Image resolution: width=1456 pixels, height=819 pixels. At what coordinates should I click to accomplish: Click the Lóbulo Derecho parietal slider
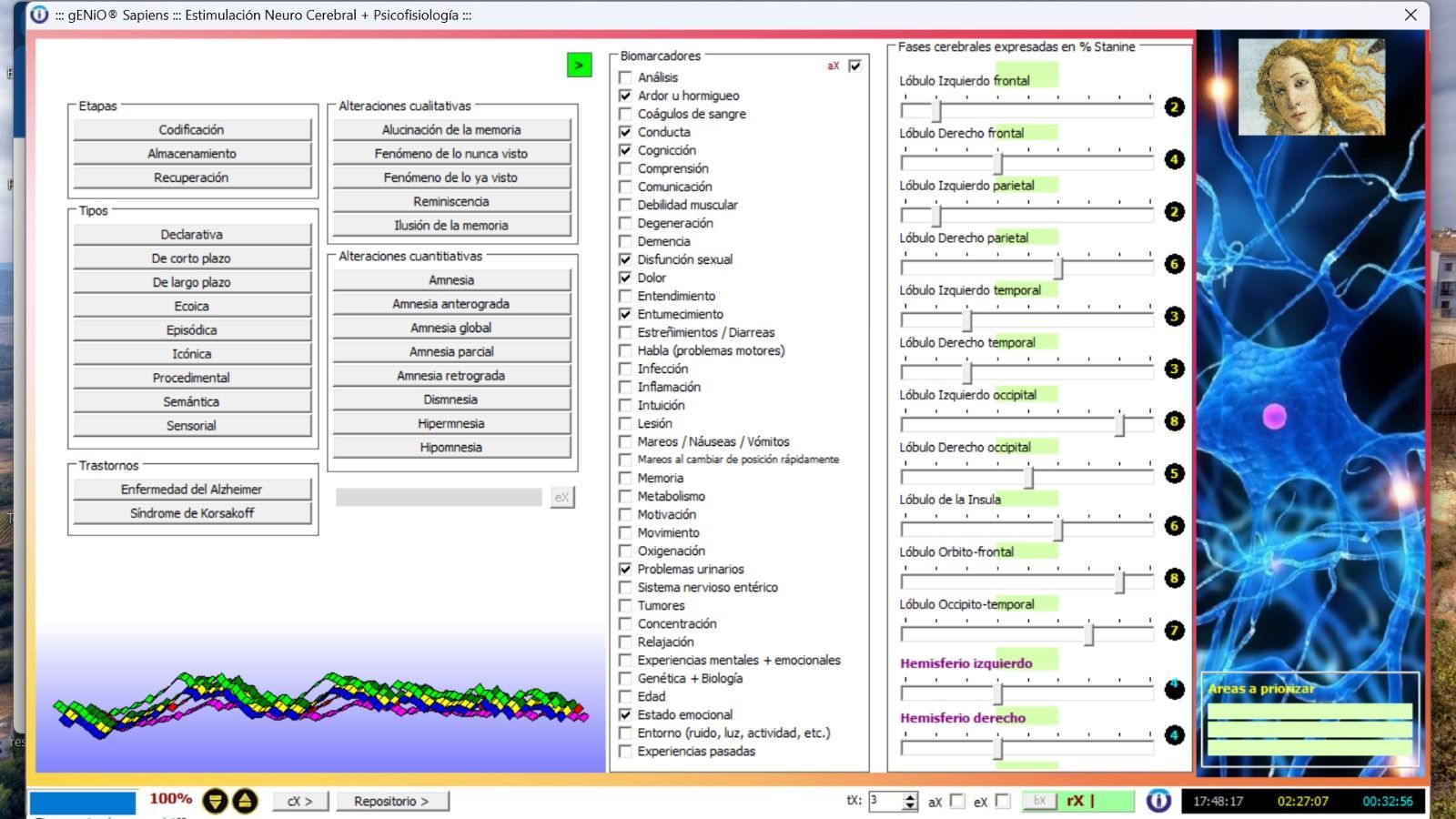pyautogui.click(x=1027, y=267)
